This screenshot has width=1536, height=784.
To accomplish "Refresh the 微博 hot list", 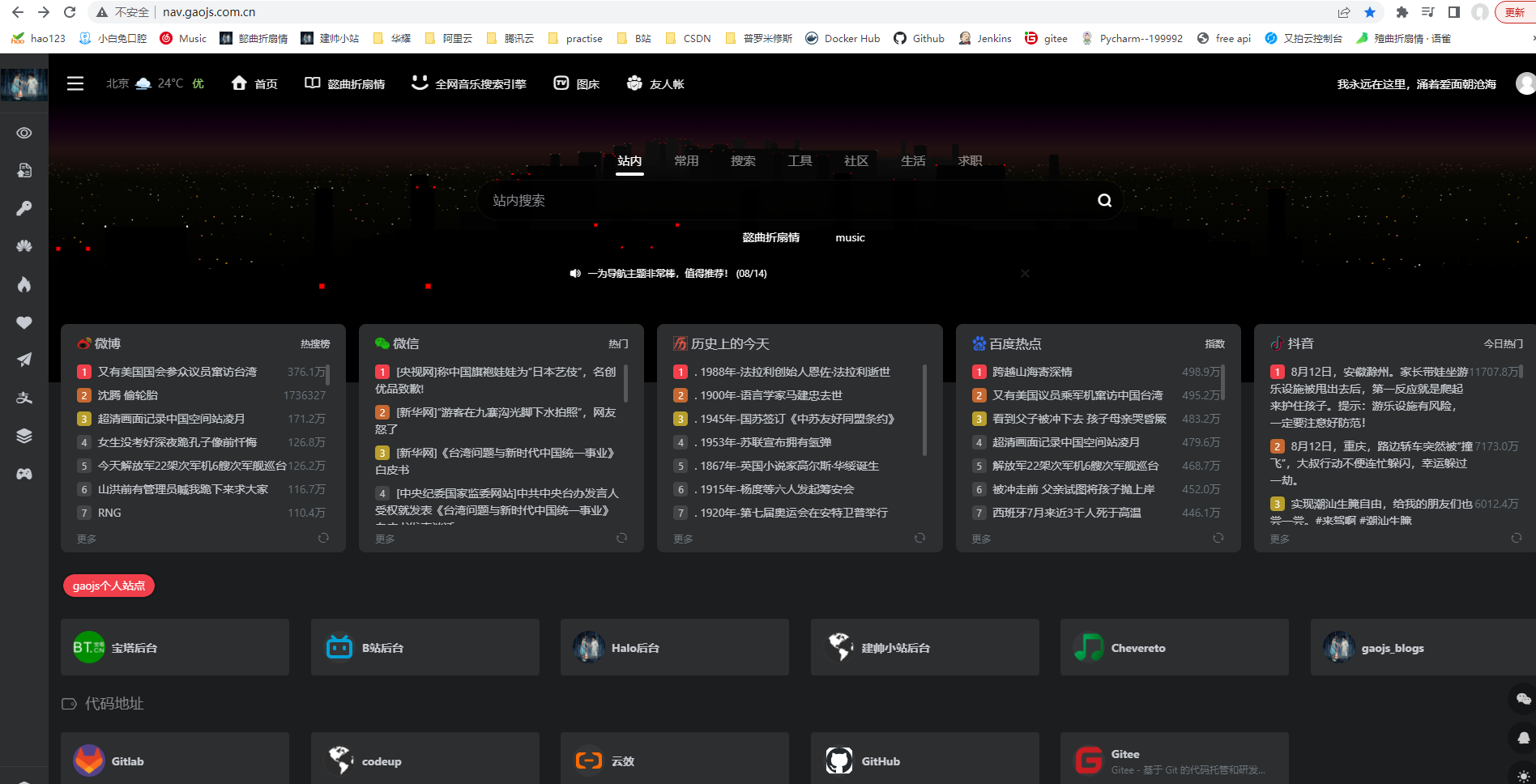I will (x=323, y=538).
